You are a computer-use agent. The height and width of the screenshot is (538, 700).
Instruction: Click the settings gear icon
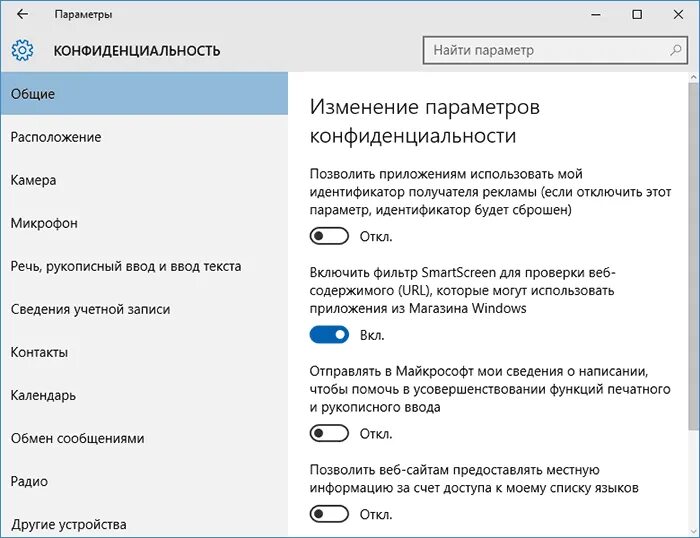tap(22, 50)
